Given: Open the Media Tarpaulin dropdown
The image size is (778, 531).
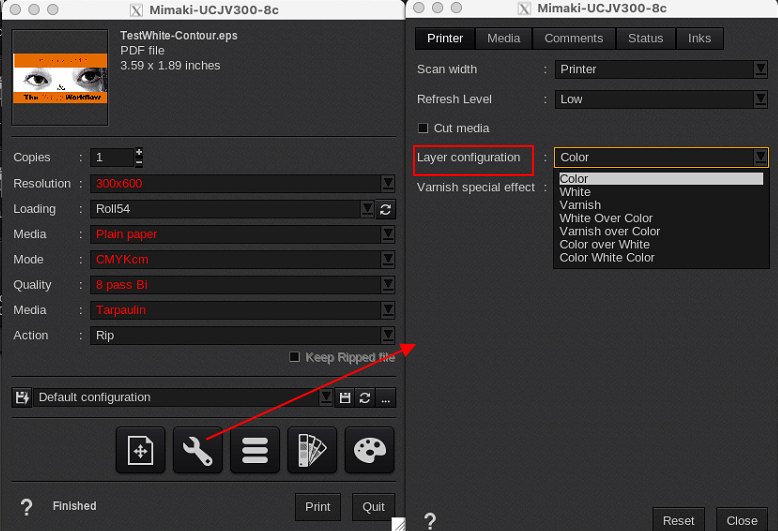Looking at the screenshot, I should click(388, 310).
